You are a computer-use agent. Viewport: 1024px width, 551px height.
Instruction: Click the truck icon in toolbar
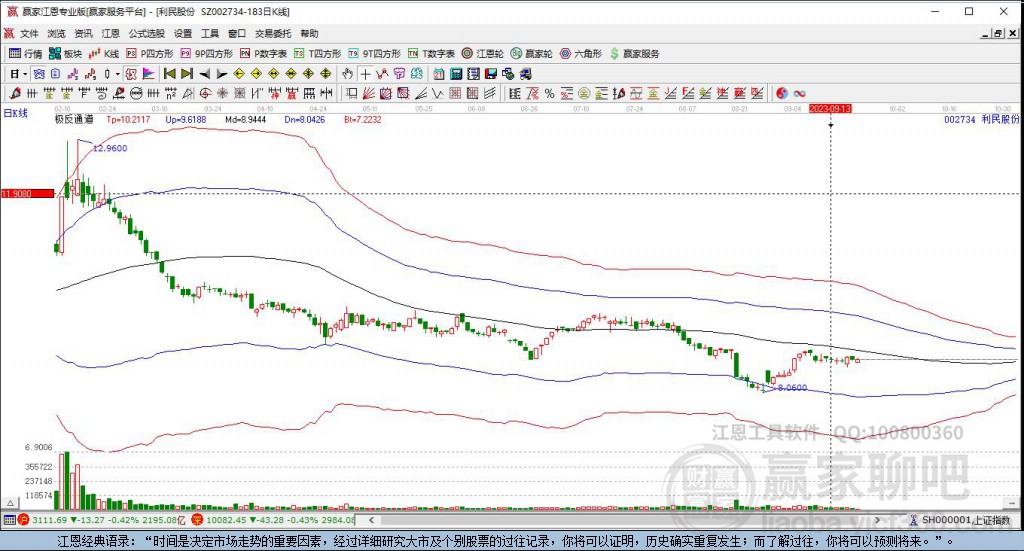[x=525, y=74]
